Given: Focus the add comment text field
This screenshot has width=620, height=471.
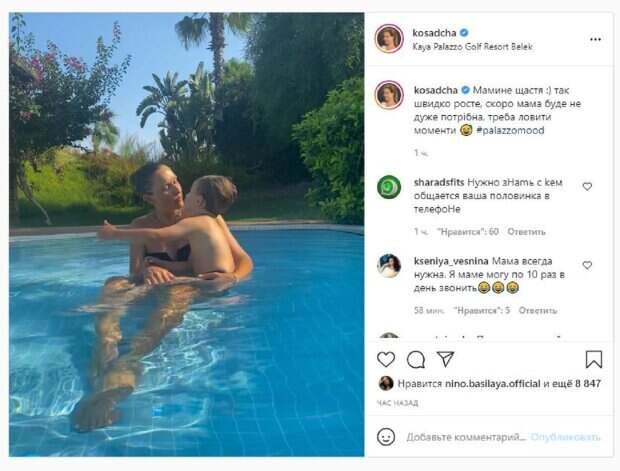Looking at the screenshot, I should coord(464,437).
